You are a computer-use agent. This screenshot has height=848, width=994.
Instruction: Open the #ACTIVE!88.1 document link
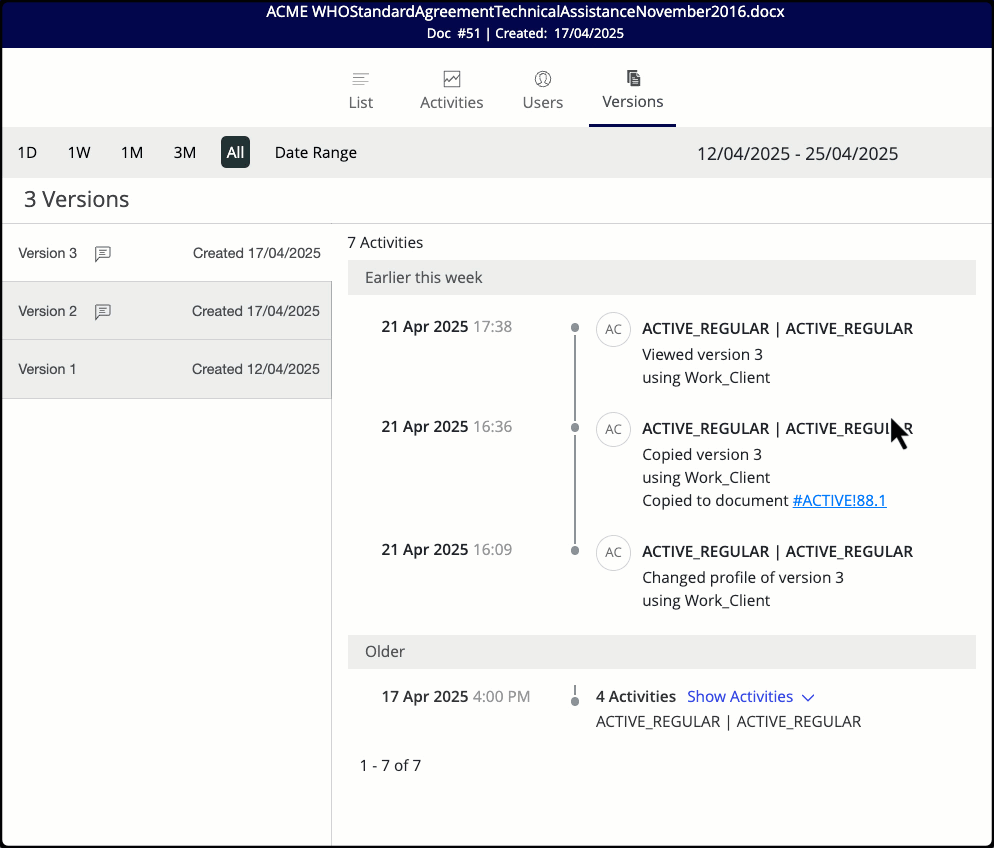click(x=839, y=500)
